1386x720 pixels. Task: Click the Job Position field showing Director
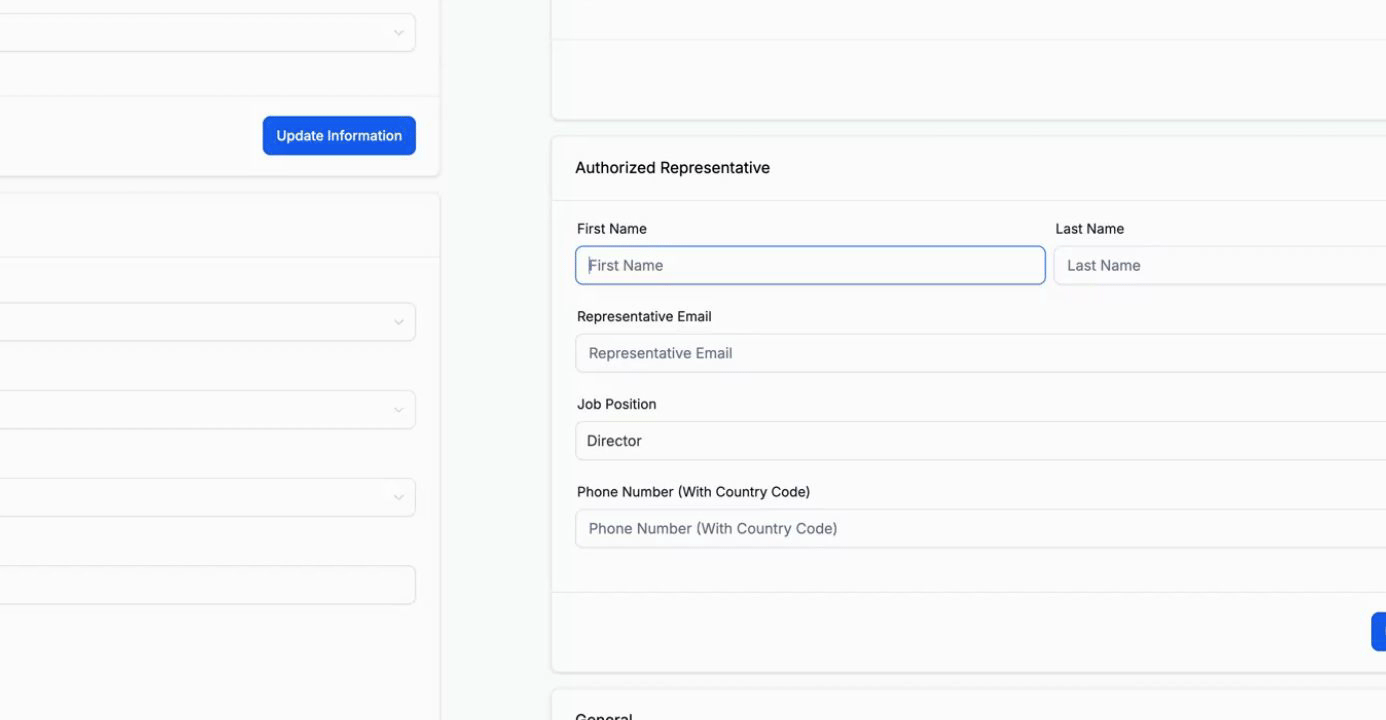(980, 441)
